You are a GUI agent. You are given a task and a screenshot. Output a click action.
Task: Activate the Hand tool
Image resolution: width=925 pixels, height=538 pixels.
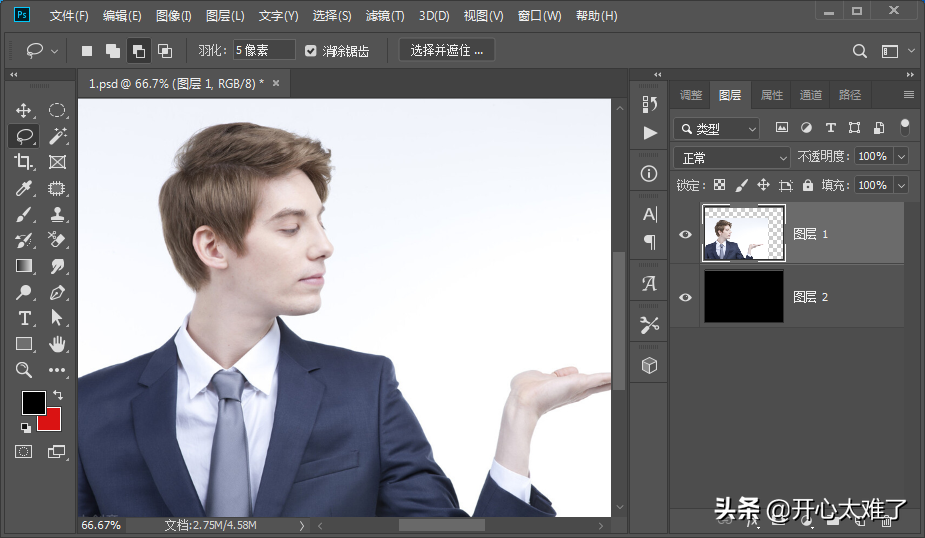pos(58,344)
